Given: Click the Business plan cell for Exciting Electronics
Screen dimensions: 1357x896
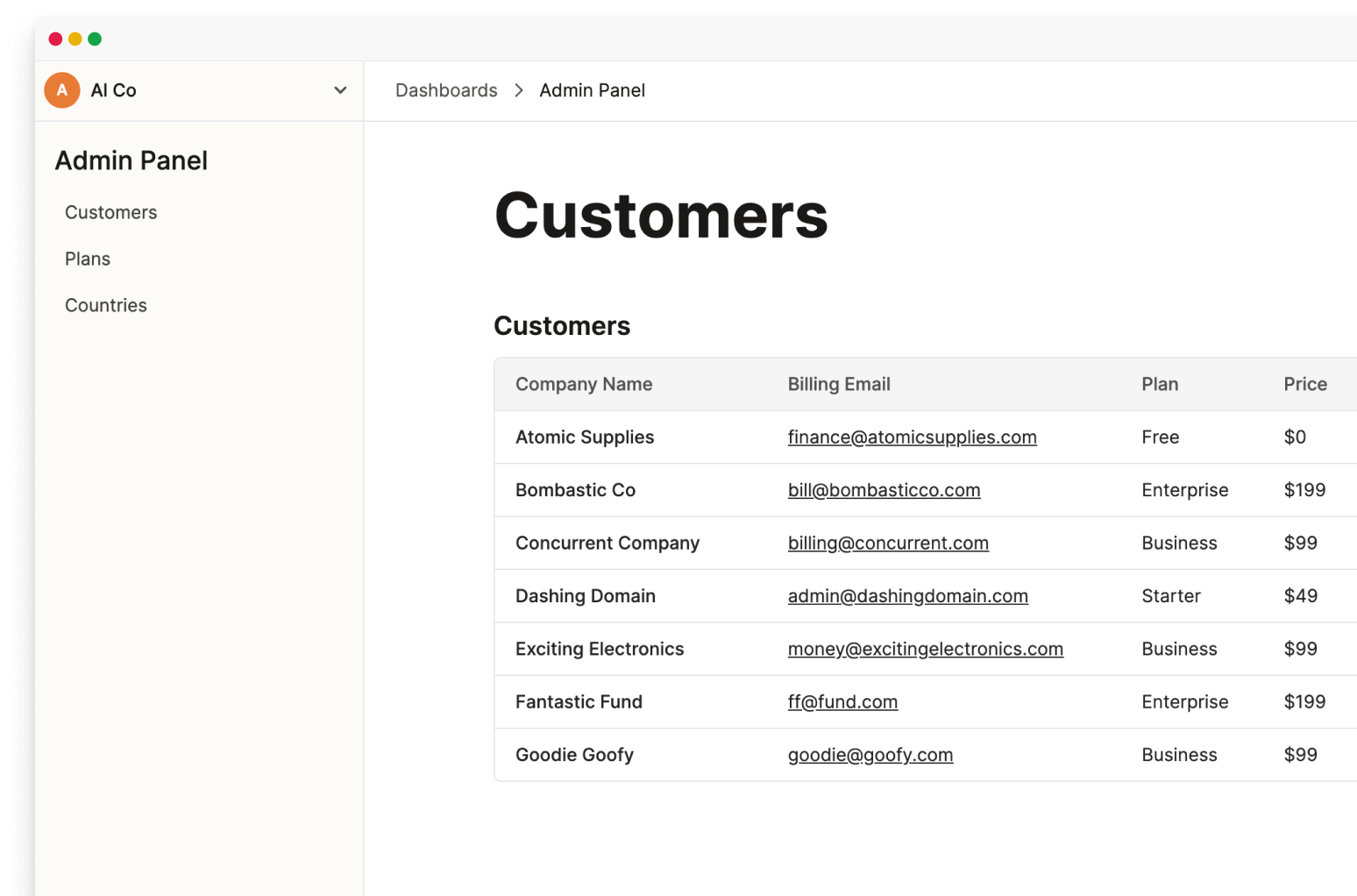Looking at the screenshot, I should [1179, 649].
